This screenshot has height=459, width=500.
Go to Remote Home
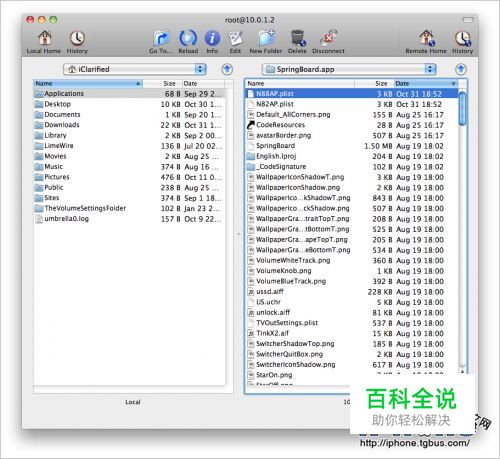coord(426,42)
